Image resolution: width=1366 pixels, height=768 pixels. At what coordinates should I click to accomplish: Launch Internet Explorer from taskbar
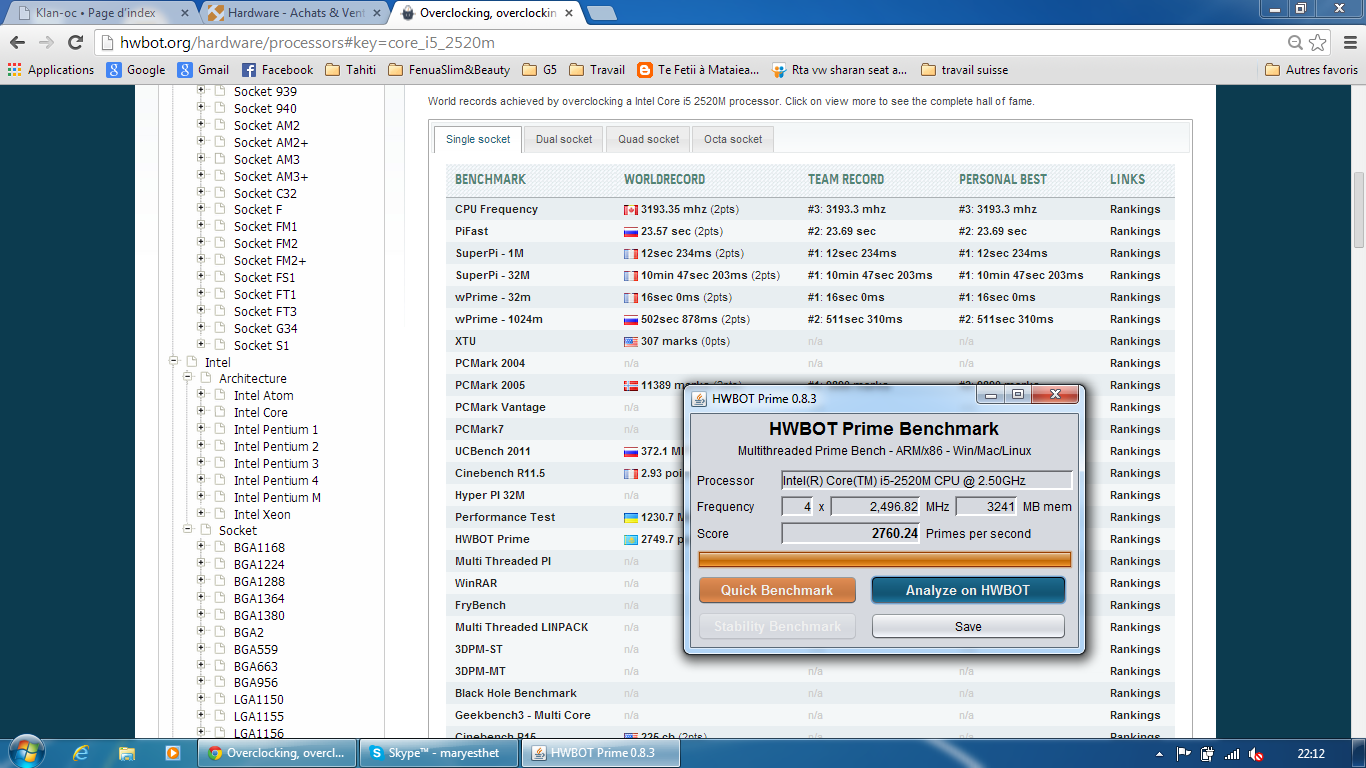point(81,753)
